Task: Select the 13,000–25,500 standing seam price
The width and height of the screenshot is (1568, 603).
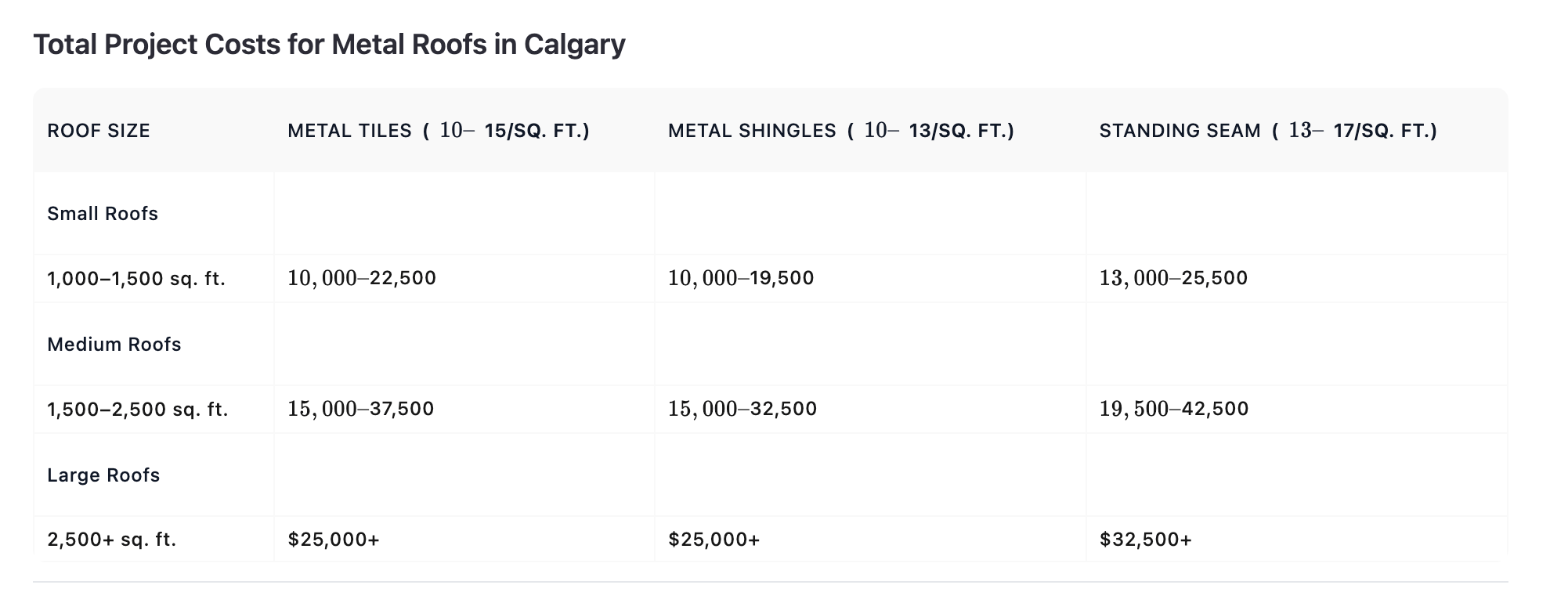Action: (x=1173, y=278)
